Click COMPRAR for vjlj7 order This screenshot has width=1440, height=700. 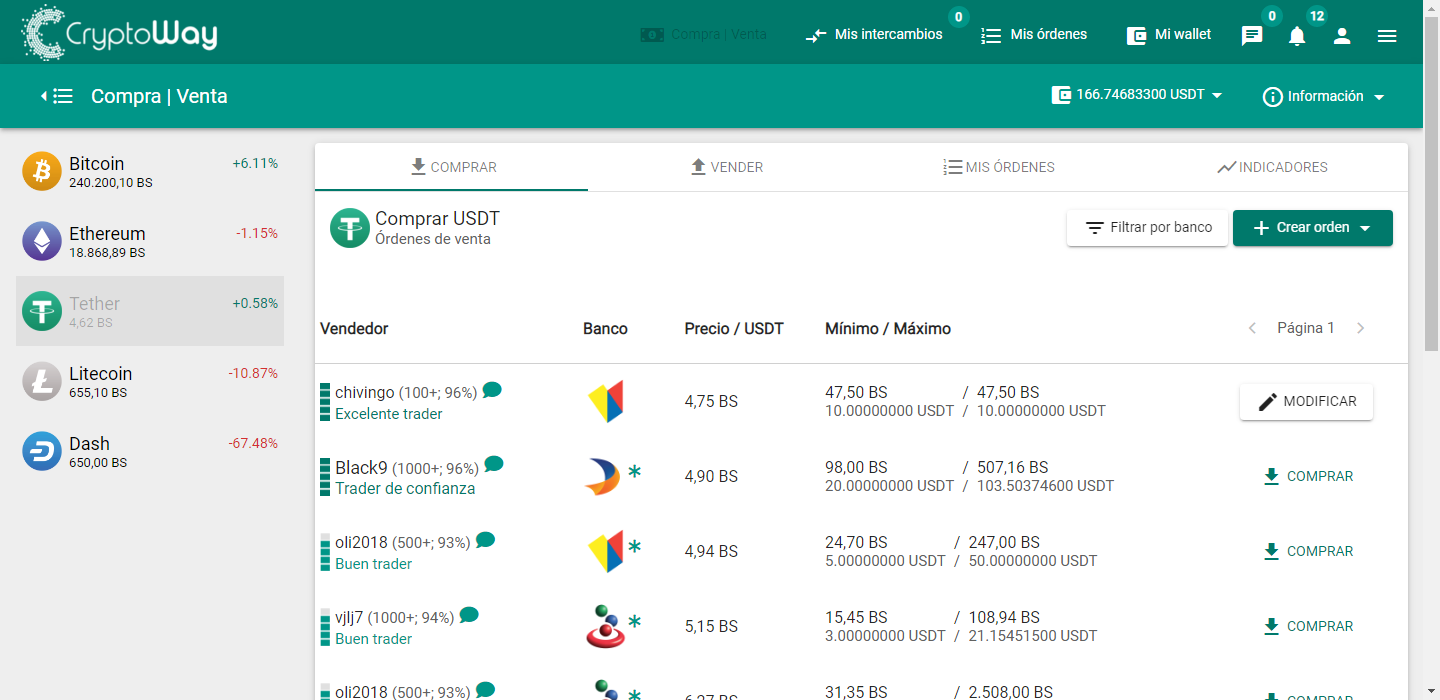pyautogui.click(x=1308, y=627)
